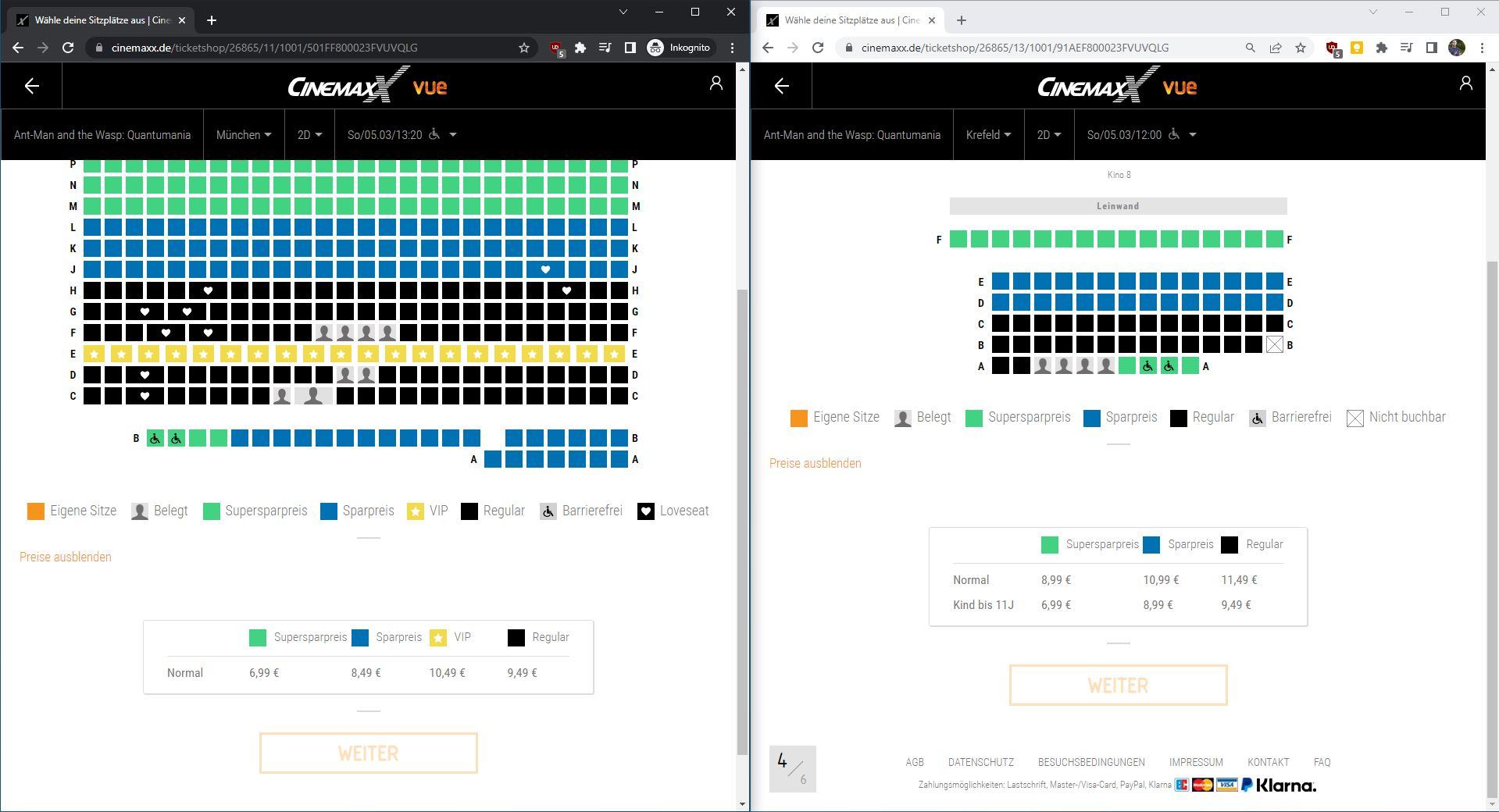The image size is (1499, 812).
Task: Open tab search chevron in right browser
Action: coord(1372,12)
